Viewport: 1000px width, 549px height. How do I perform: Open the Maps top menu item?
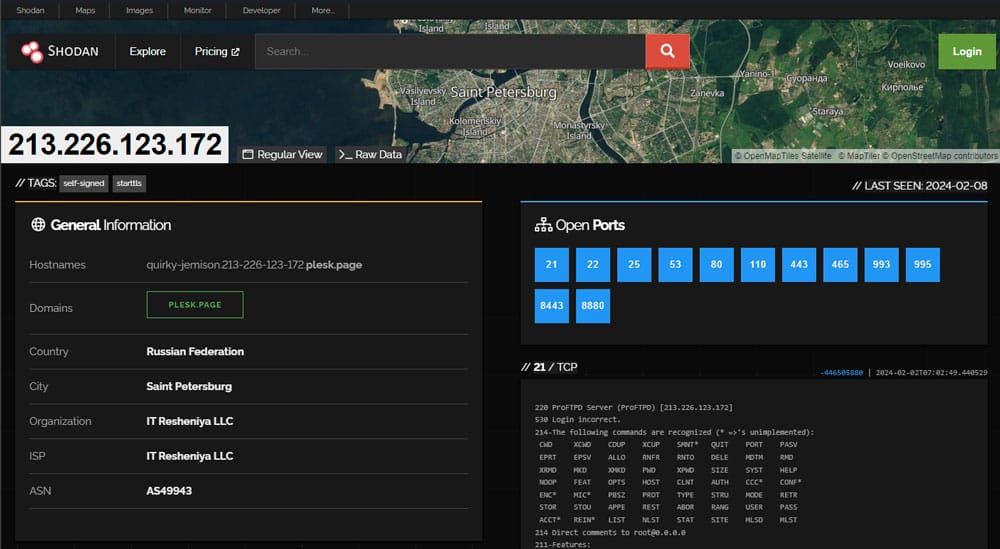(x=85, y=10)
